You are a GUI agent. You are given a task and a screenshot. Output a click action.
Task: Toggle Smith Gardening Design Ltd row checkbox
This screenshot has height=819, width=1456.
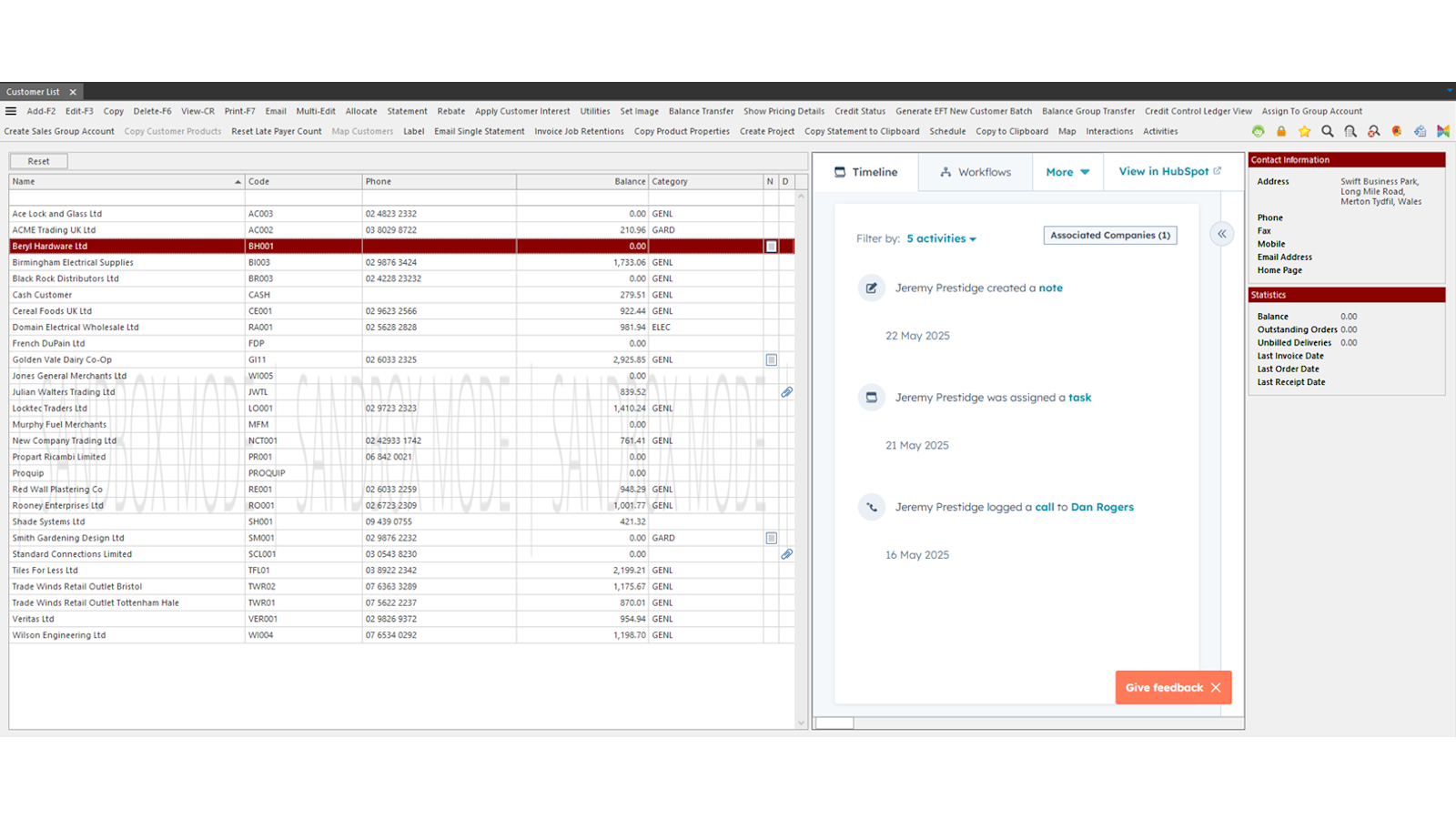point(770,538)
